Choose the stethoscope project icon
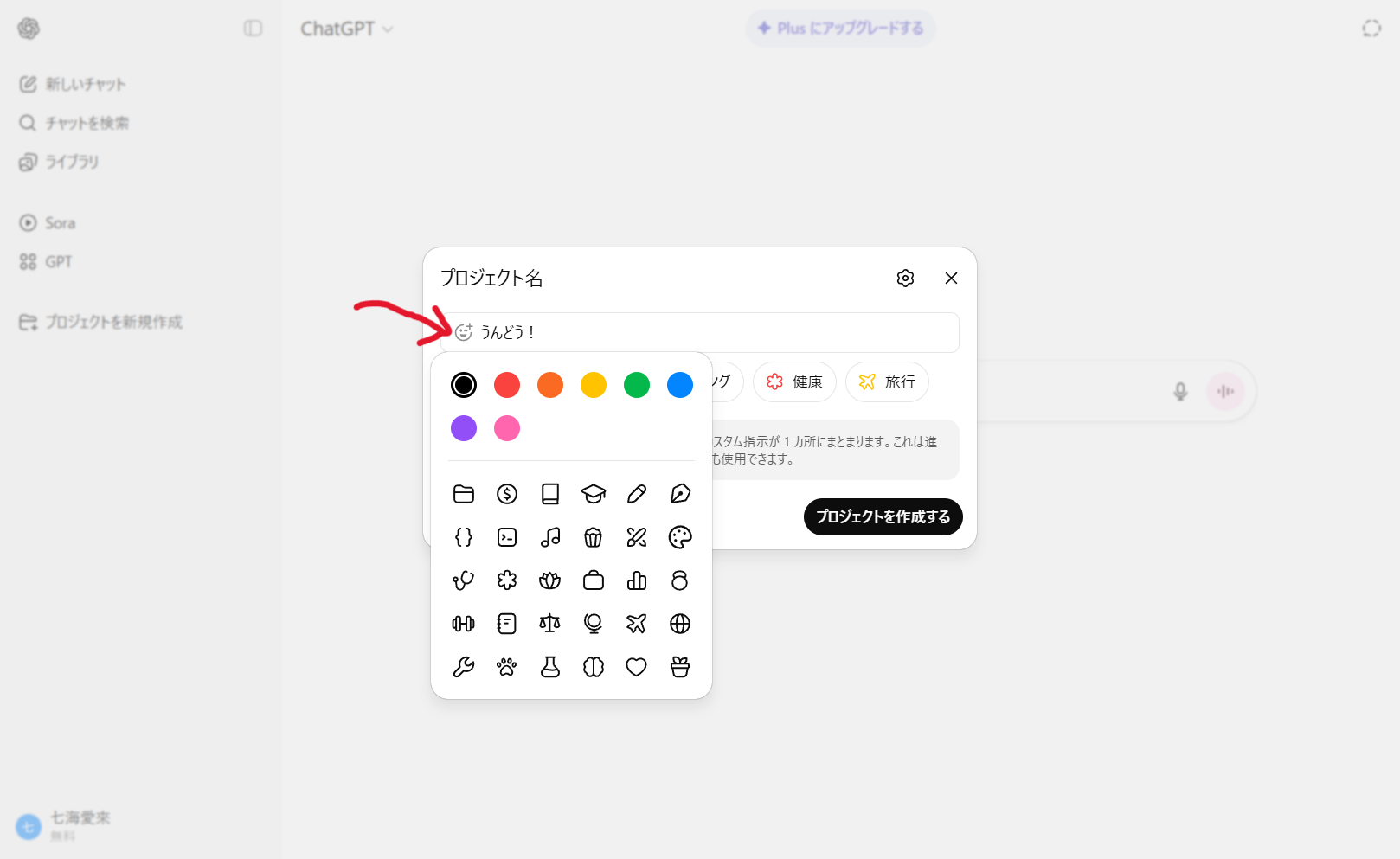The width and height of the screenshot is (1400, 859). [464, 580]
